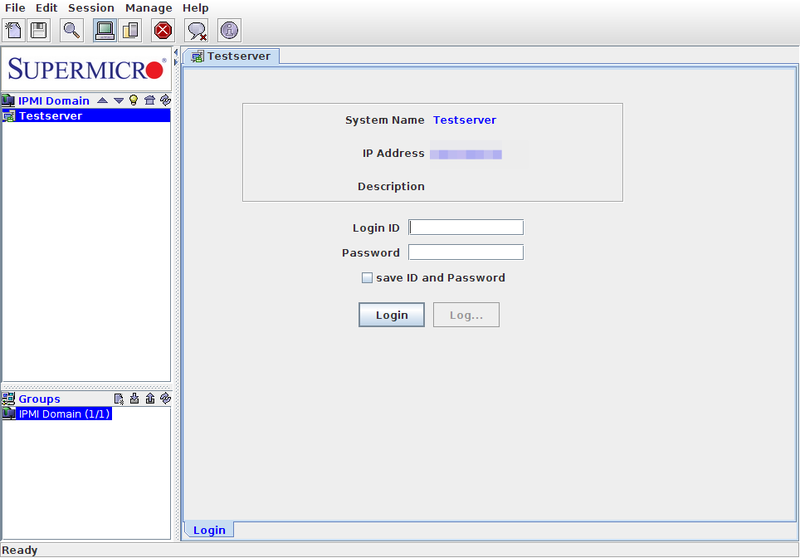Focus the Password input field
800x558 pixels.
[466, 252]
